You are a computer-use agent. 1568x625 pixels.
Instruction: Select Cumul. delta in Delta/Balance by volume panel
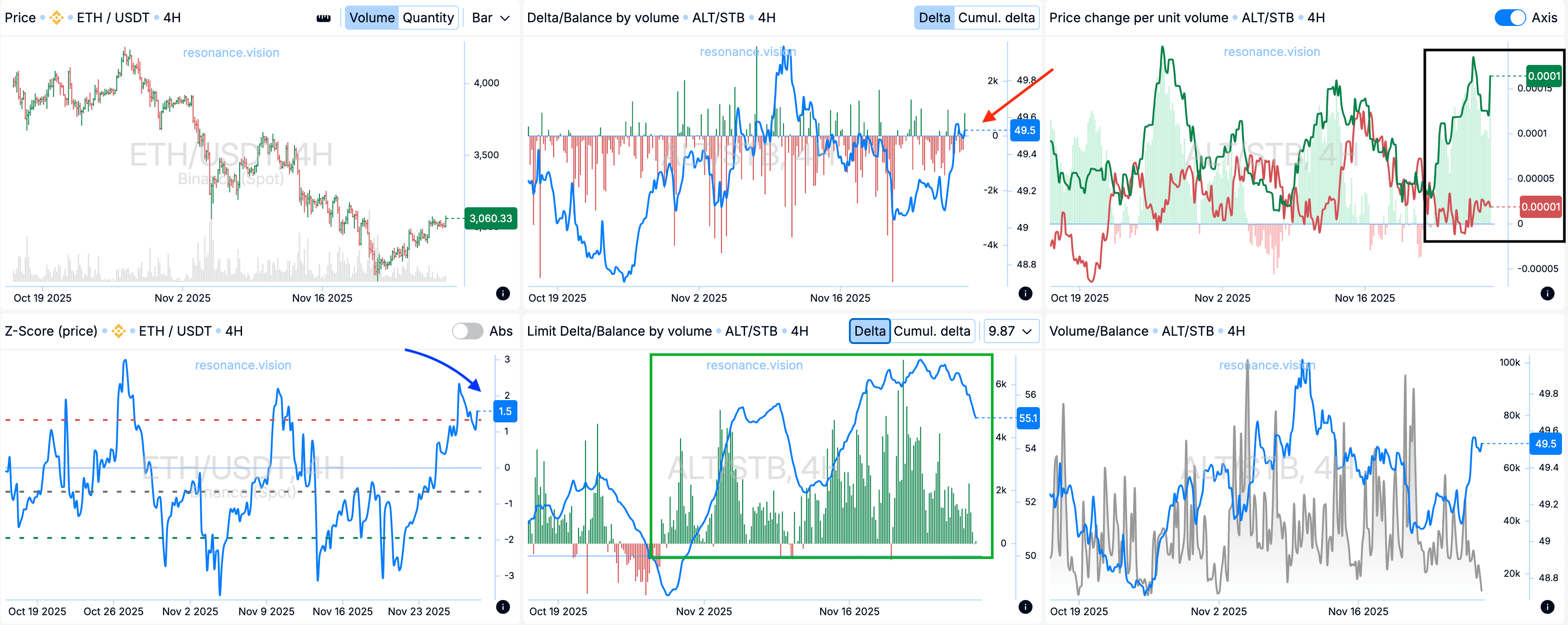click(x=996, y=18)
